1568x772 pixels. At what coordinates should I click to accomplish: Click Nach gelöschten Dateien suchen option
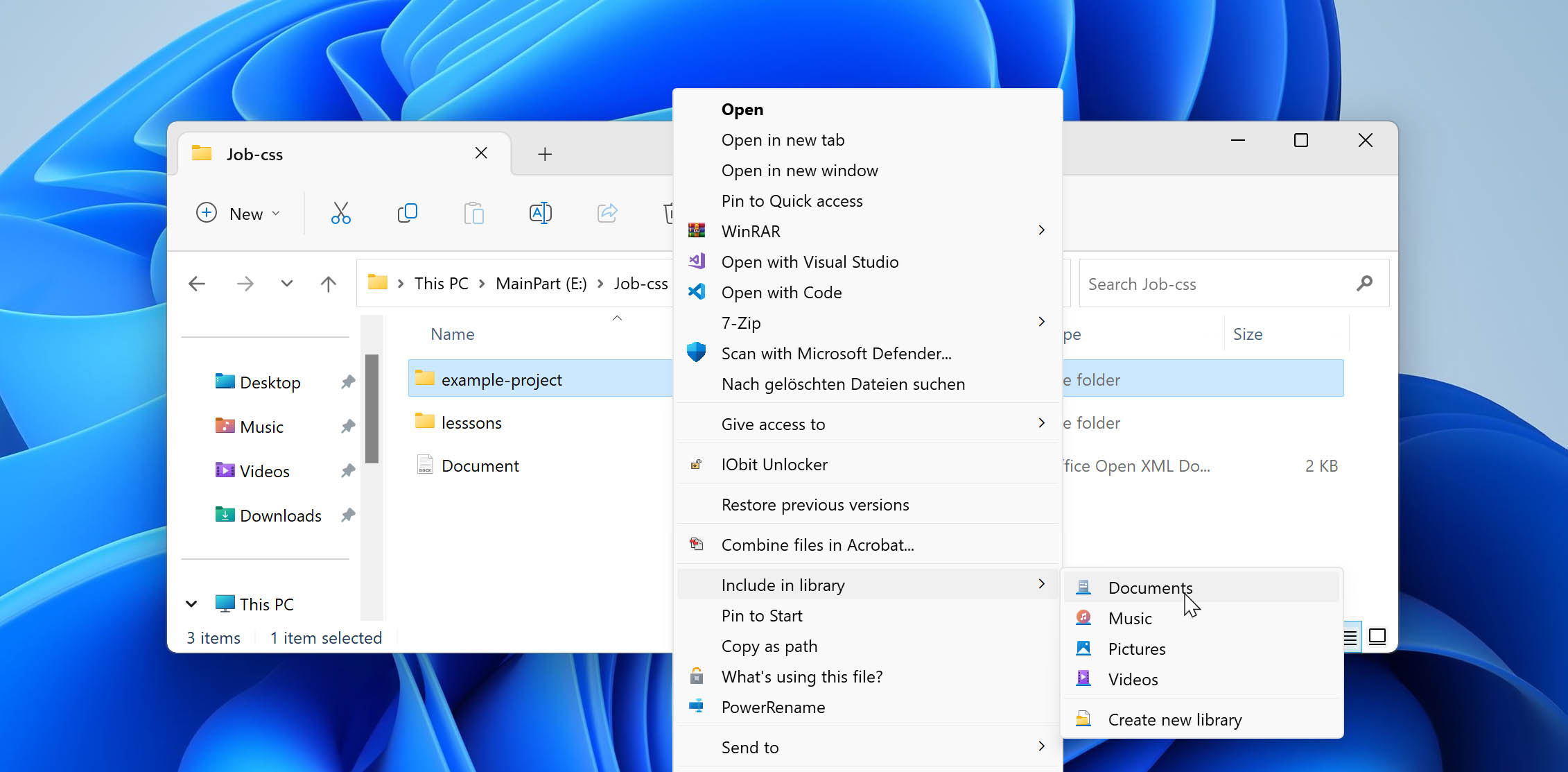coord(843,383)
